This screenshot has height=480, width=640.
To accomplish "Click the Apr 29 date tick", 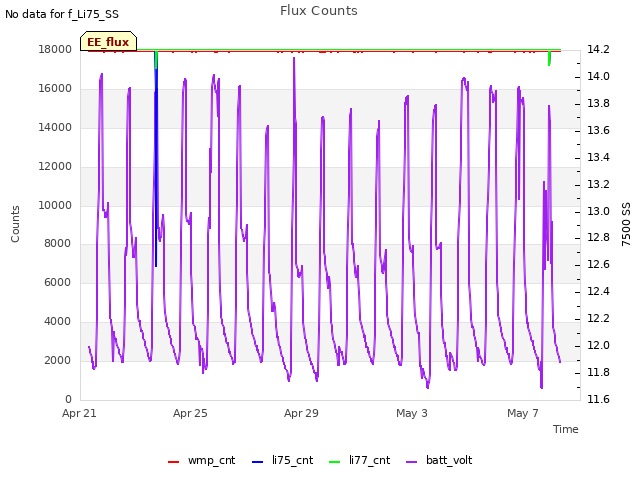I will (301, 413).
